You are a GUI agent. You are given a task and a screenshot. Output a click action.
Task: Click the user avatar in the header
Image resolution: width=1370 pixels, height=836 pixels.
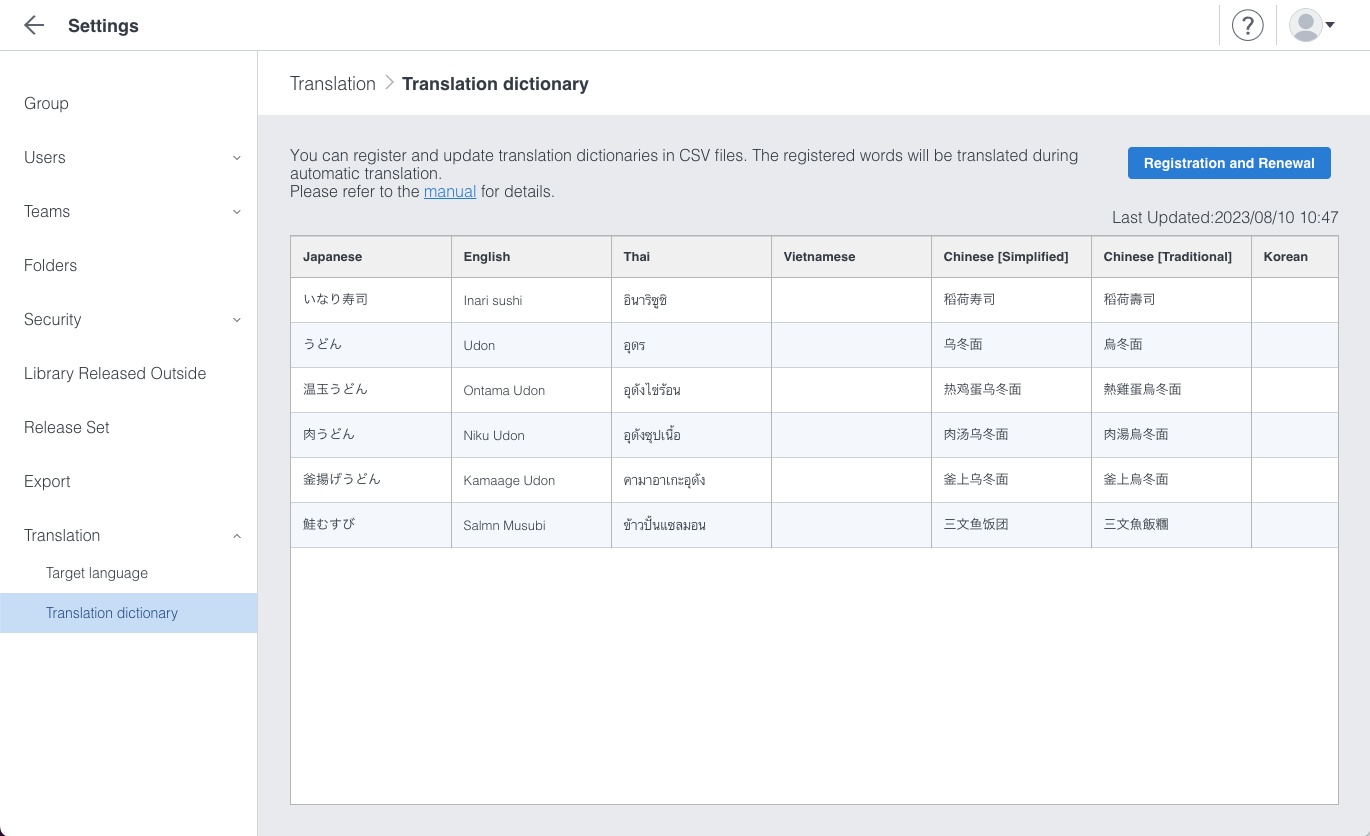pyautogui.click(x=1306, y=24)
